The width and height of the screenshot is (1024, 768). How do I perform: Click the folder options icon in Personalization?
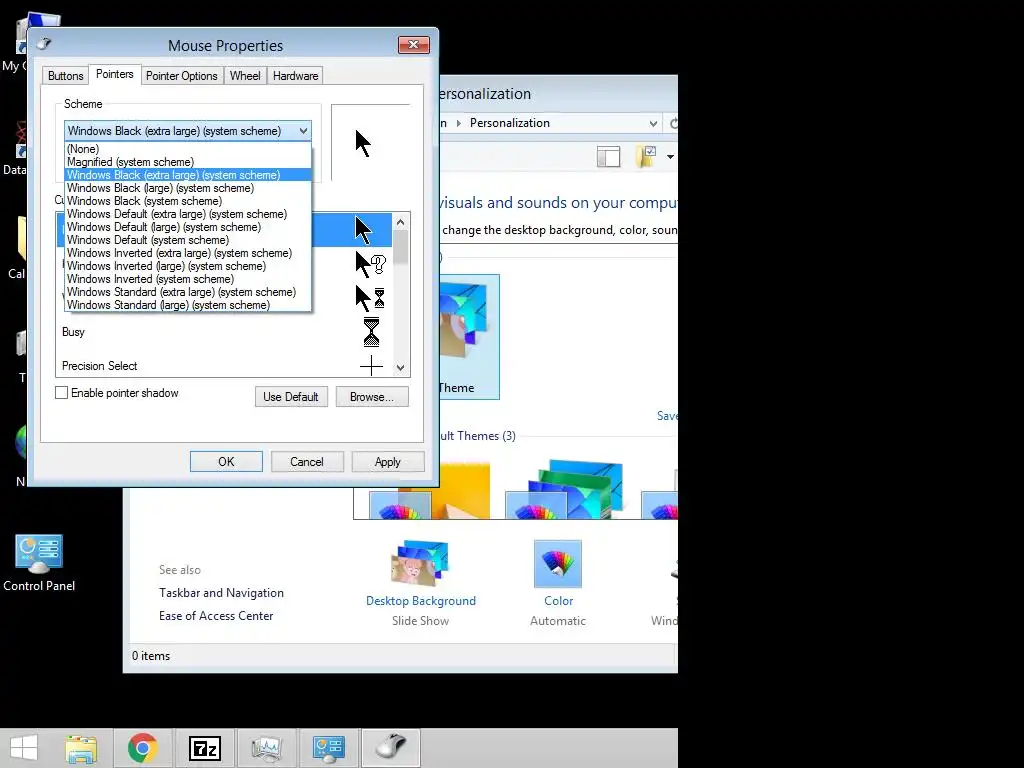click(646, 157)
